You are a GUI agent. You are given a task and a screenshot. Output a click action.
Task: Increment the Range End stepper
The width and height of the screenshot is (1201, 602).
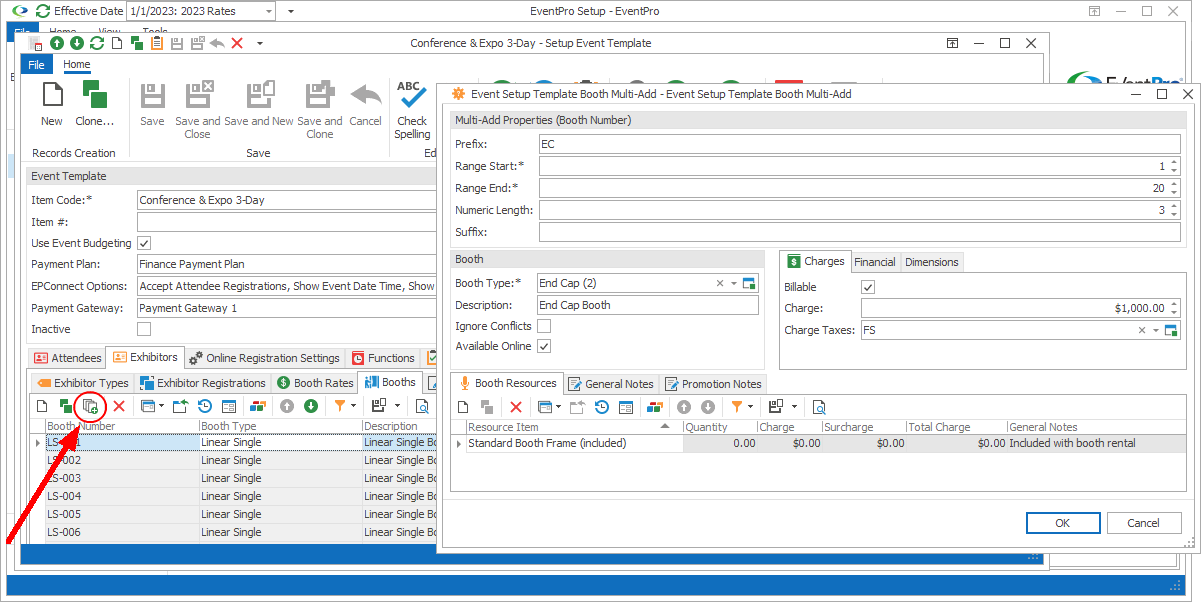[1174, 183]
